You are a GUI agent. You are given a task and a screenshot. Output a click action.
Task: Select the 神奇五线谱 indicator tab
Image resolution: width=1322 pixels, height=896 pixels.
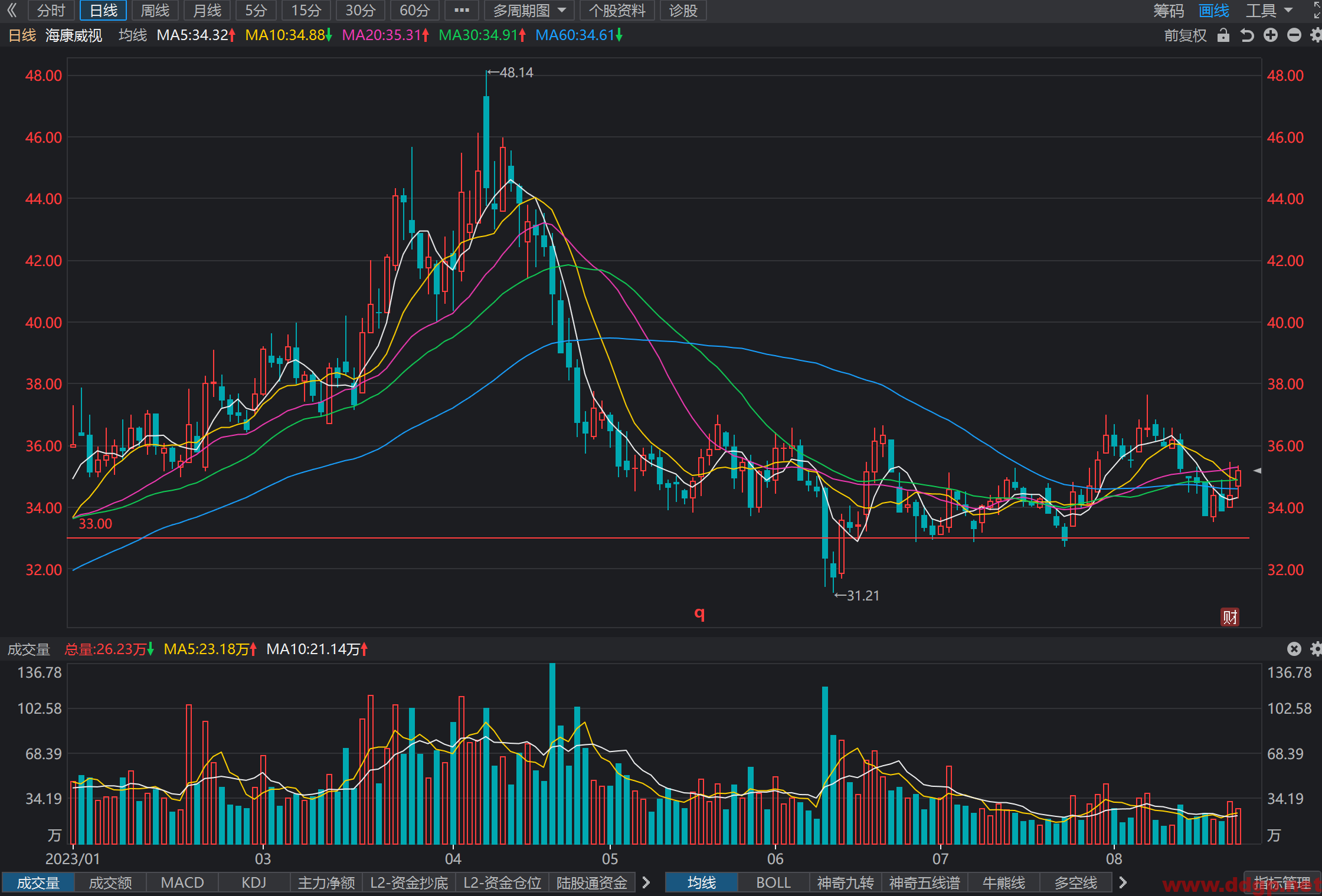click(x=925, y=882)
